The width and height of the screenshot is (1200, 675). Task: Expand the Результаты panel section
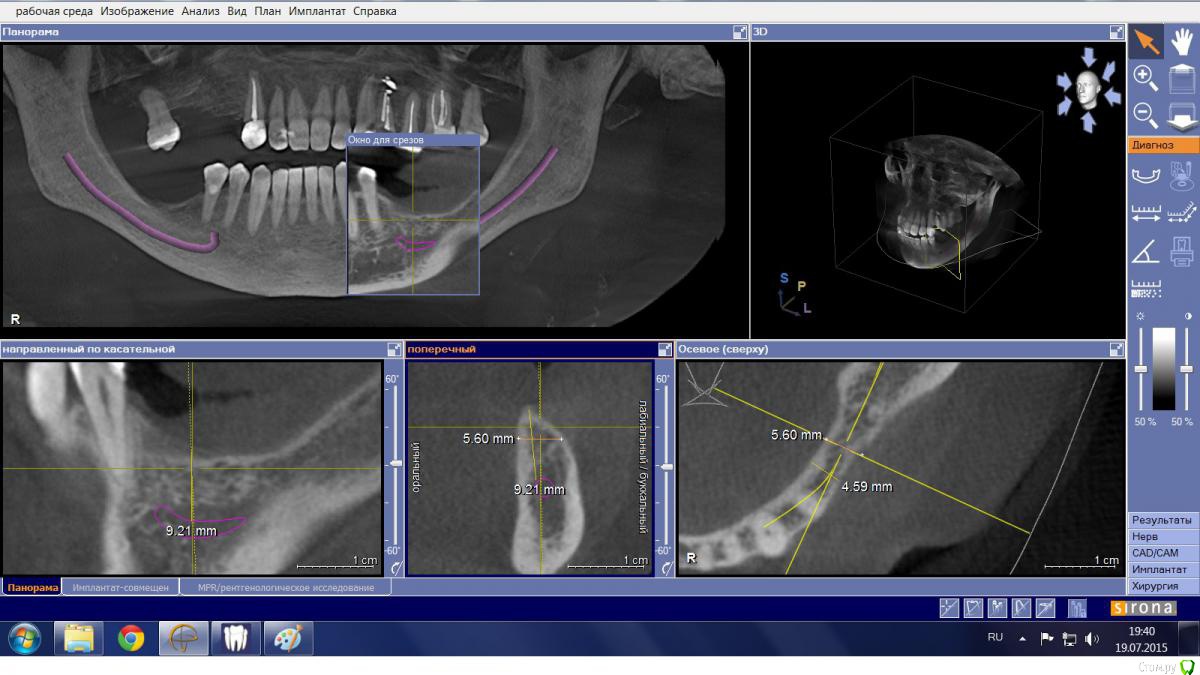click(x=1162, y=520)
